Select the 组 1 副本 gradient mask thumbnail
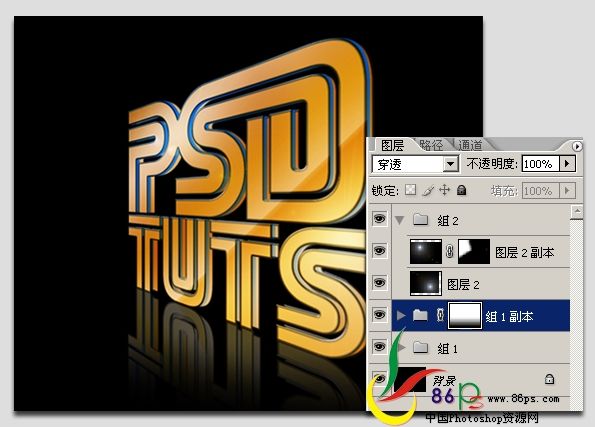Screen dimensions: 595x427 (465, 315)
